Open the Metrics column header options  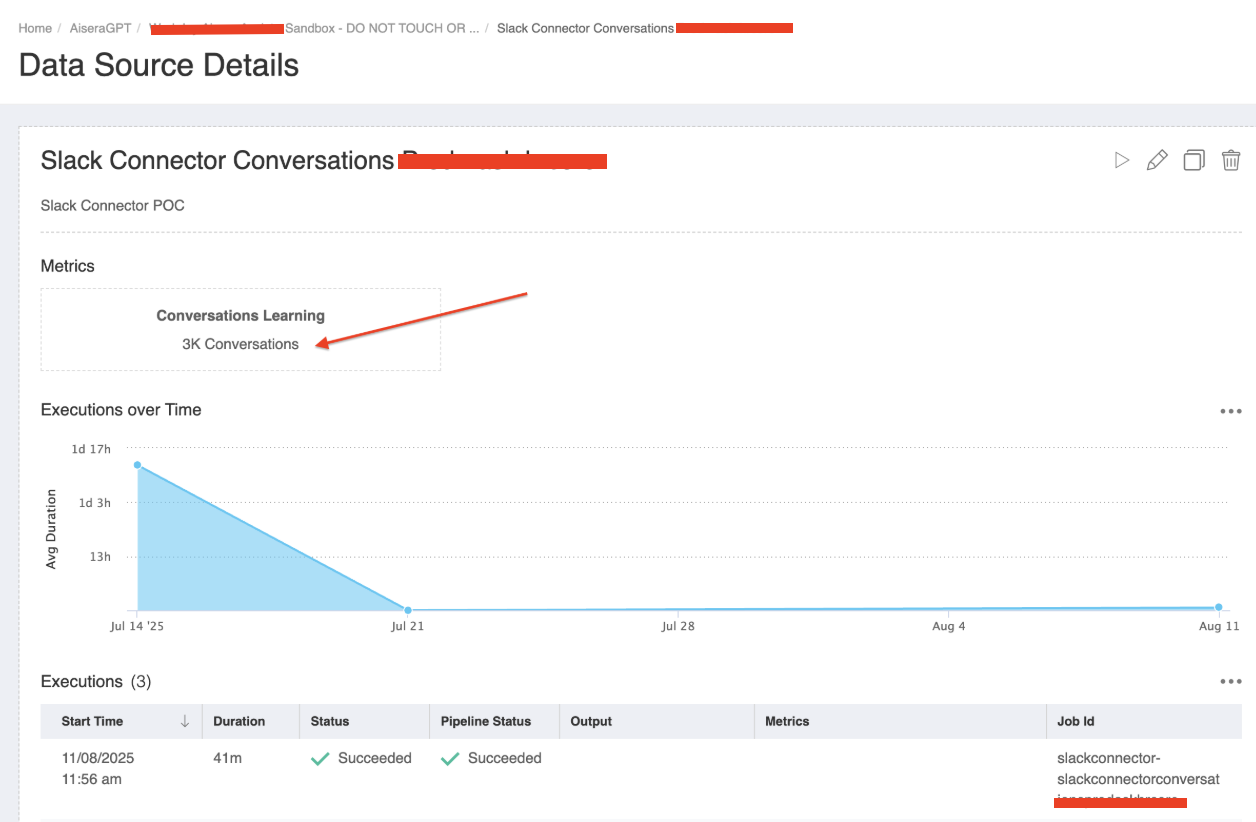click(786, 721)
